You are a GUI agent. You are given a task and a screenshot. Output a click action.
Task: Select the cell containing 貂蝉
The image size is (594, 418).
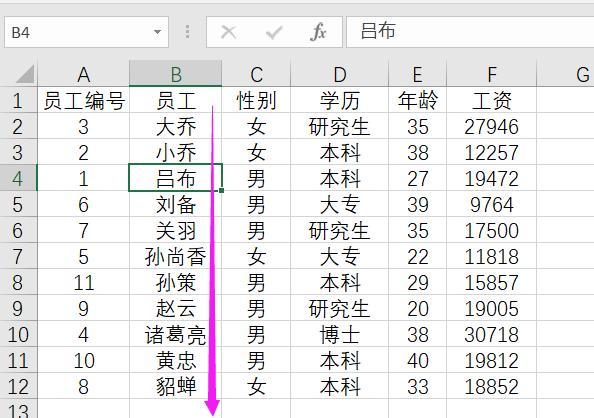[x=175, y=386]
